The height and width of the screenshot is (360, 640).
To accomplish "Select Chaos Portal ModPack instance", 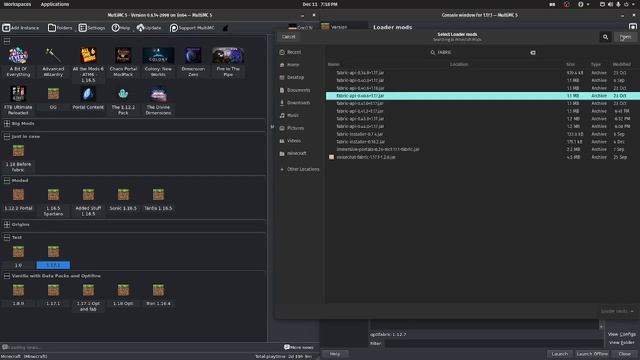I will (123, 56).
